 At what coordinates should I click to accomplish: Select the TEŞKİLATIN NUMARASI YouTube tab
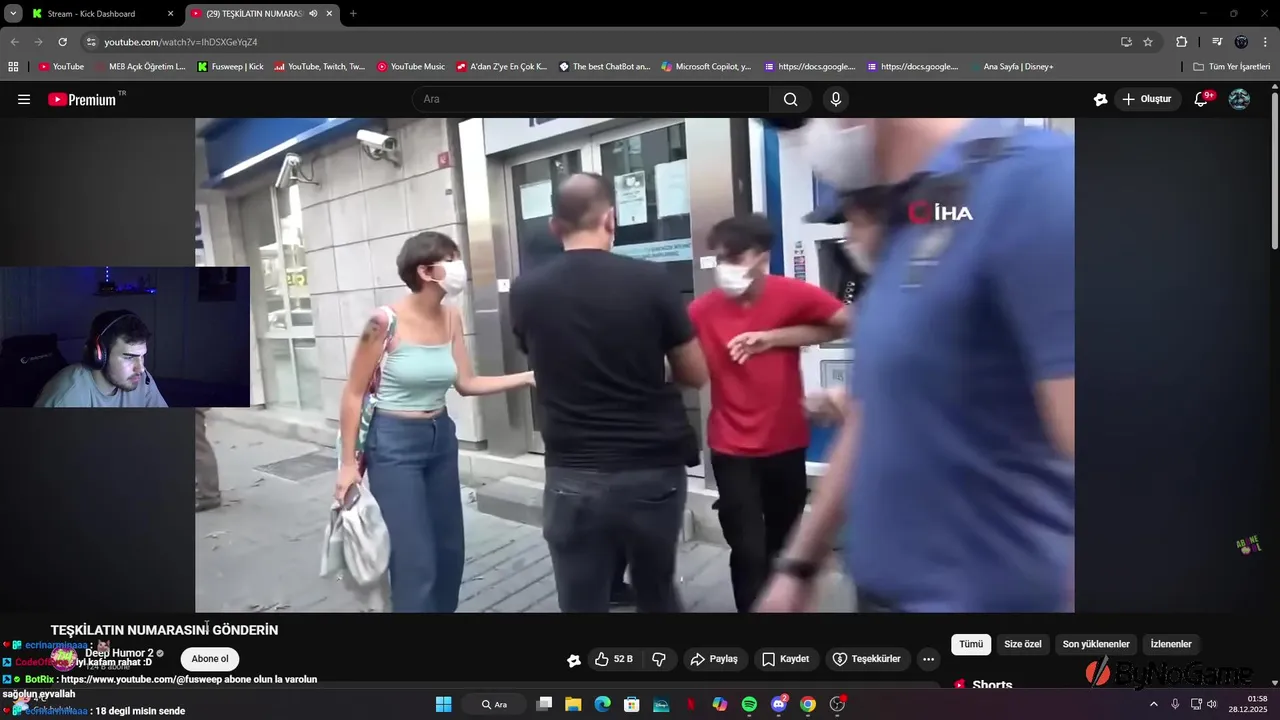(x=262, y=13)
